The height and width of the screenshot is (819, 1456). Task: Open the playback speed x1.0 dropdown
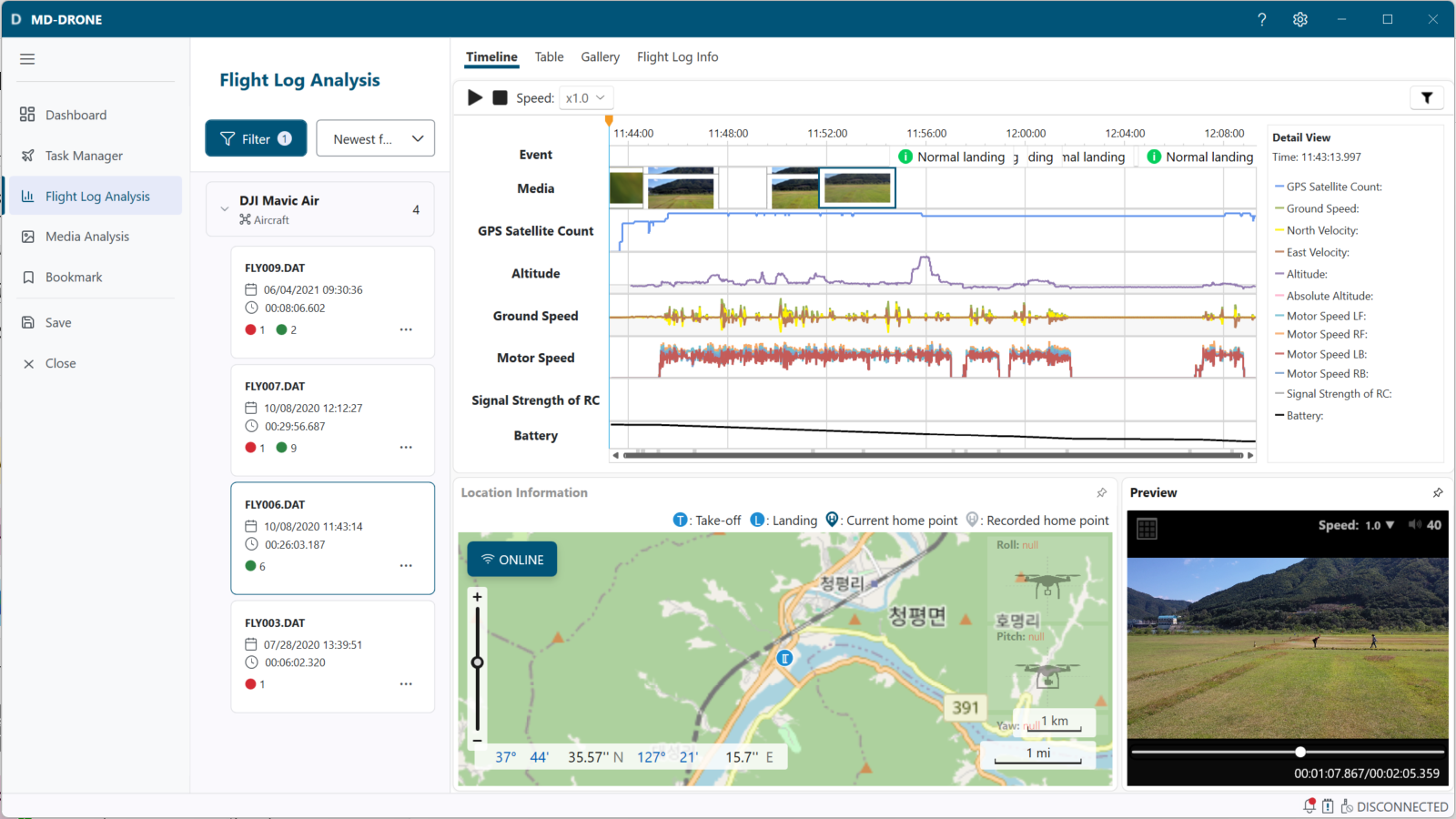[x=585, y=97]
